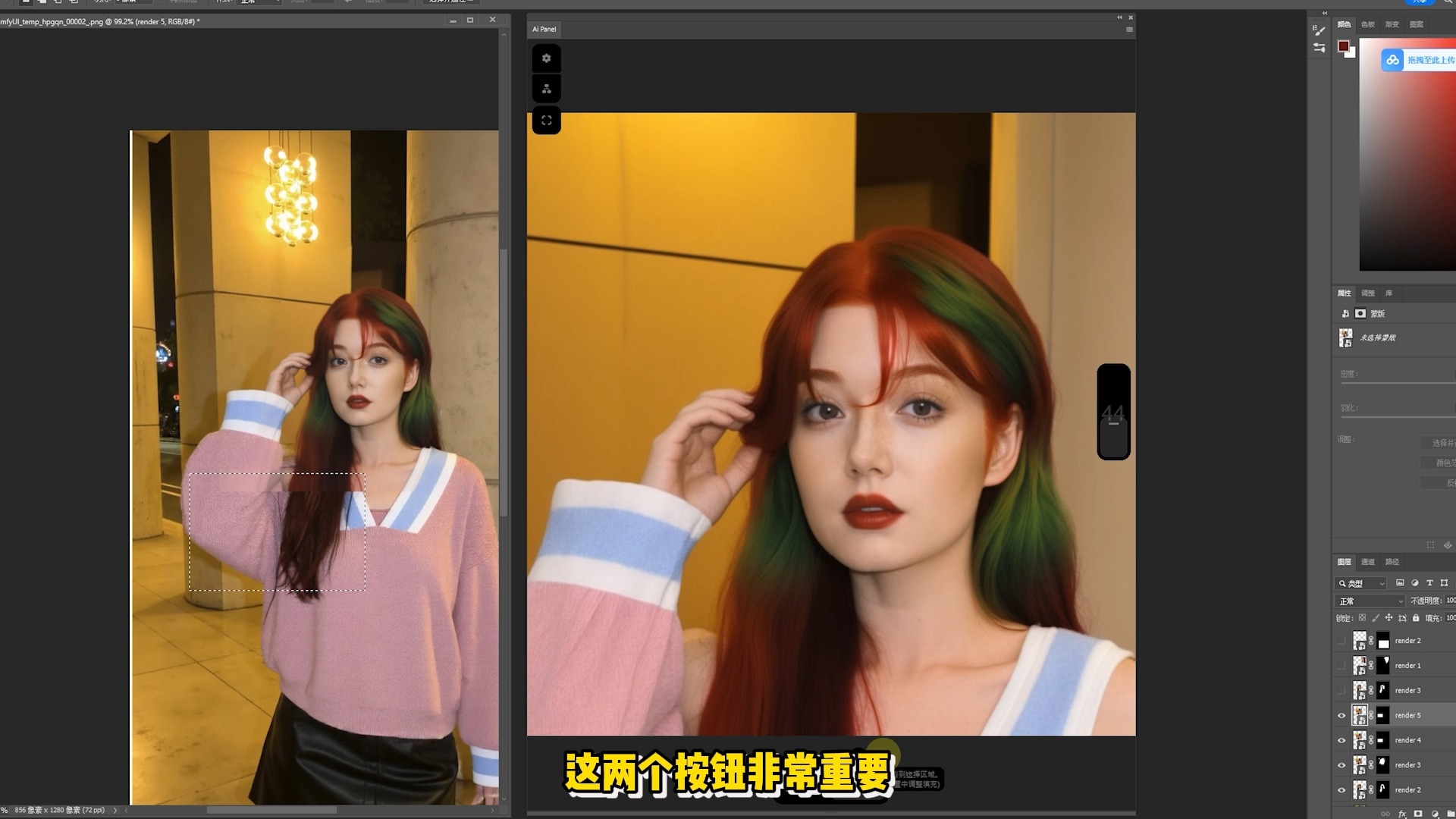Screen dimensions: 1456x819
Task: Click the lock transparent pixels icon
Action: [x=1363, y=617]
